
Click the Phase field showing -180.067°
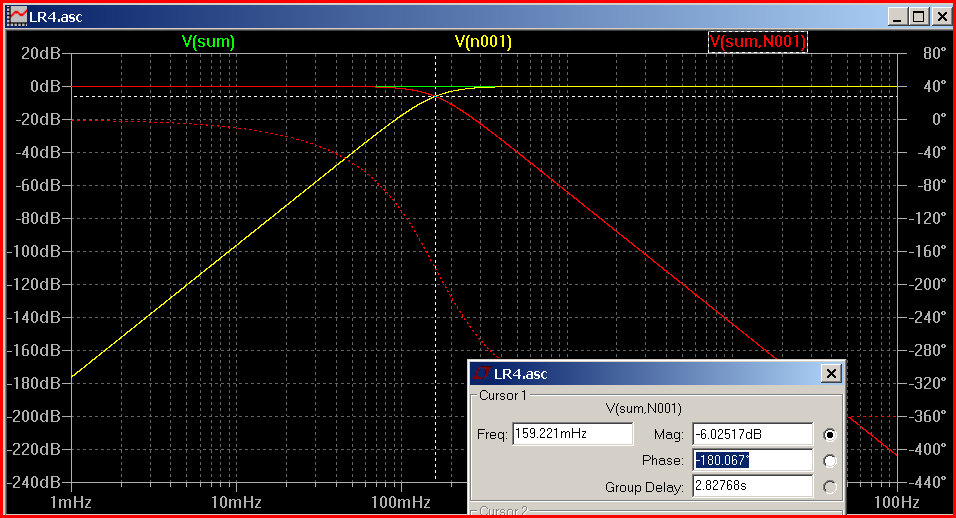coord(752,460)
